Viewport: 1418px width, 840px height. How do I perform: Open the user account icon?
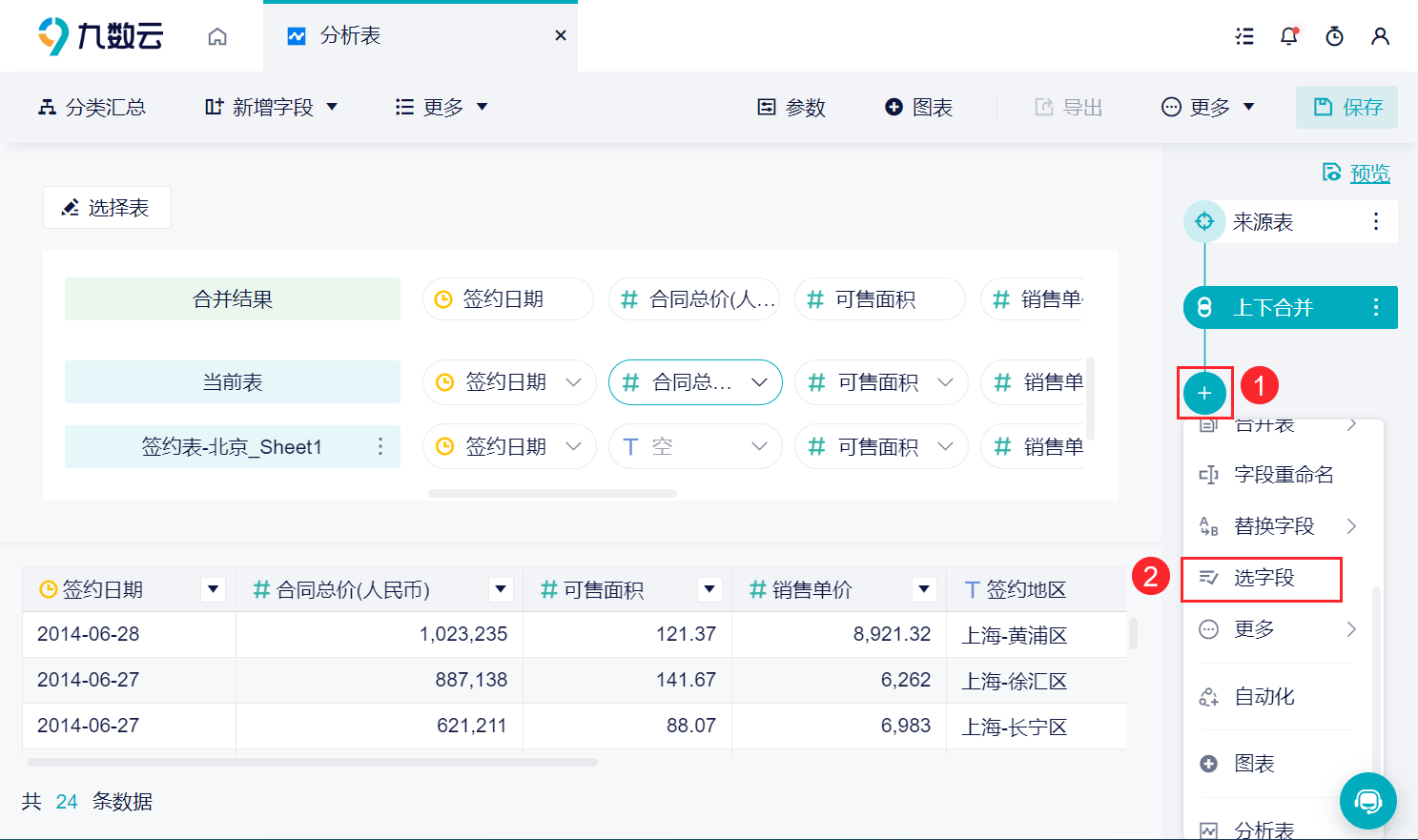click(1380, 36)
